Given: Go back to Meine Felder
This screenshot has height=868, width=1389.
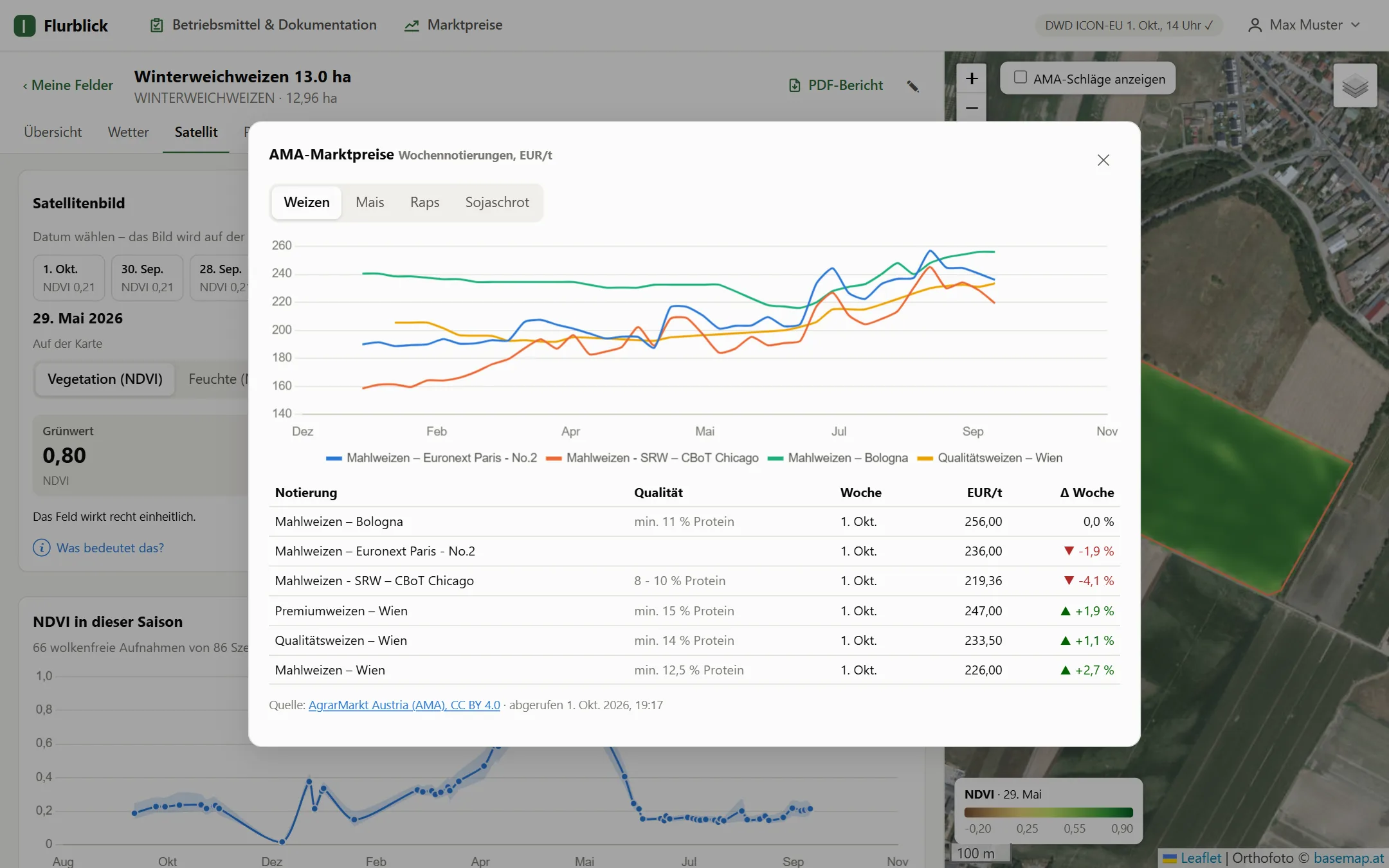Looking at the screenshot, I should [68, 86].
